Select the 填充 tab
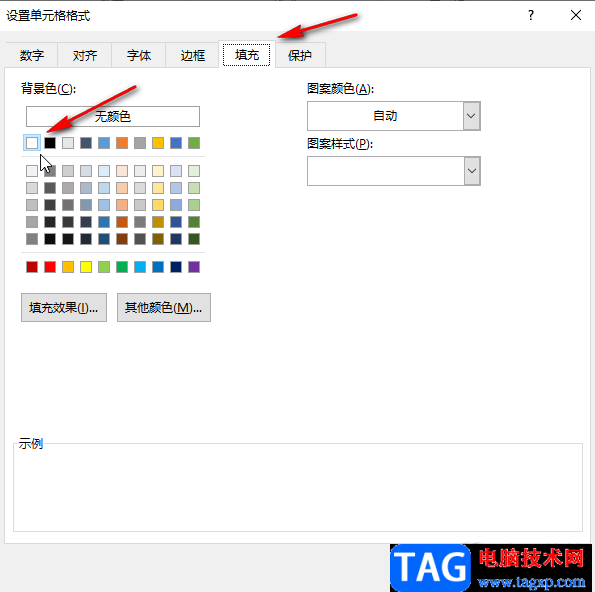The height and width of the screenshot is (592, 595). 247,55
